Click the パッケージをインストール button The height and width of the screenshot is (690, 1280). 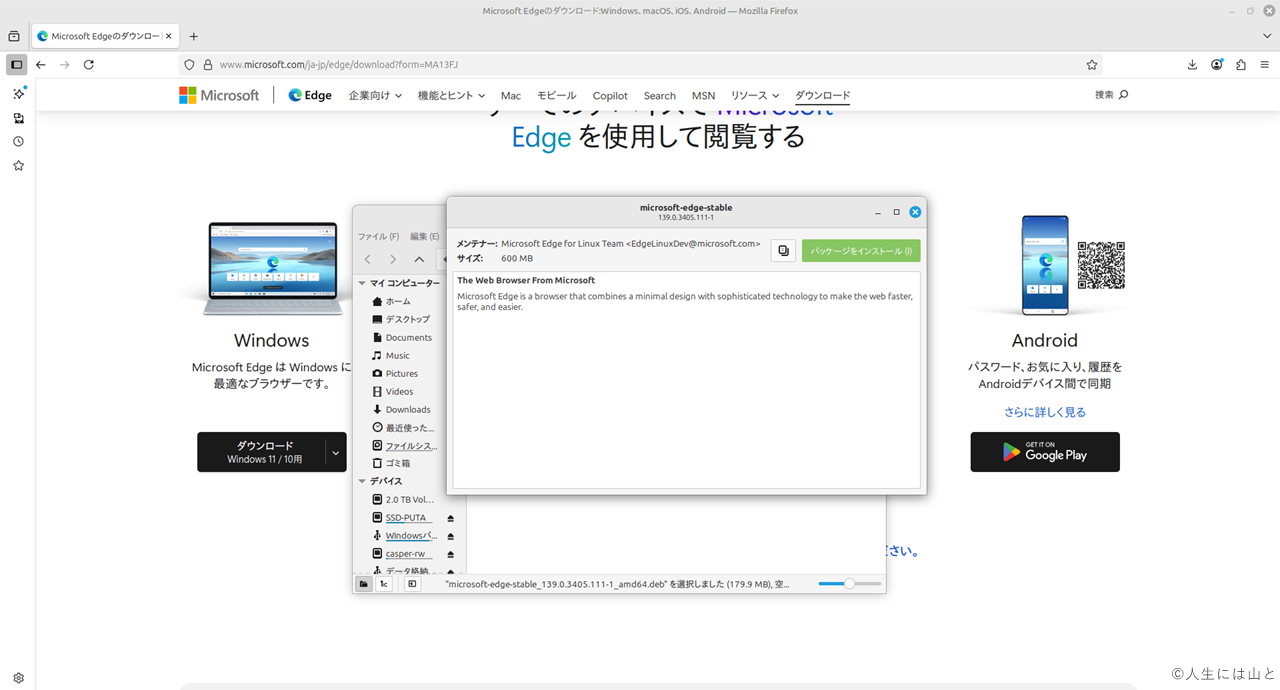pos(861,251)
